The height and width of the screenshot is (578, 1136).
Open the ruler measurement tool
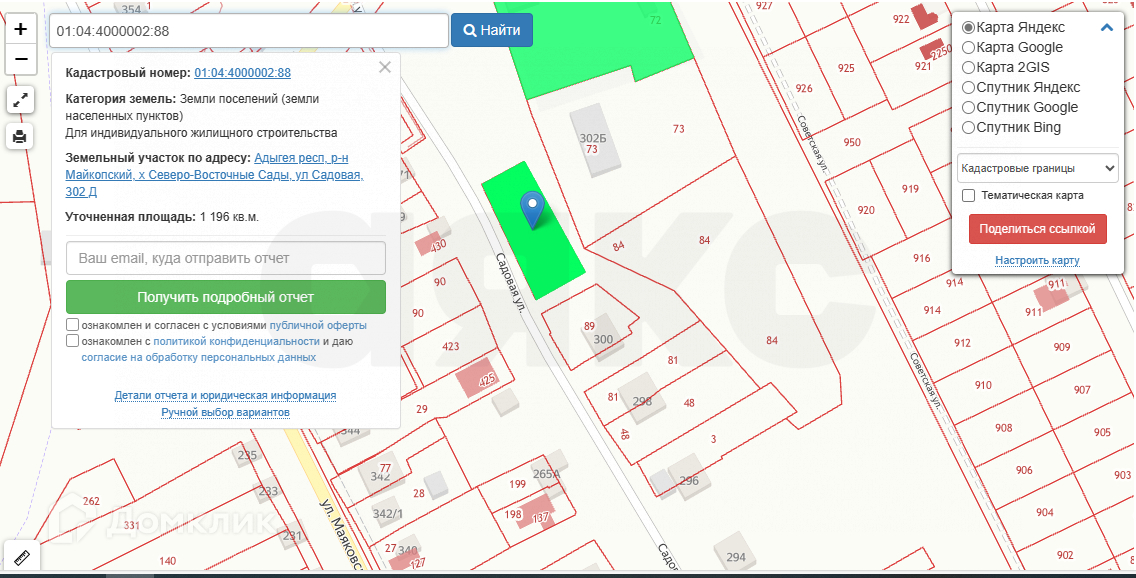(x=20, y=556)
